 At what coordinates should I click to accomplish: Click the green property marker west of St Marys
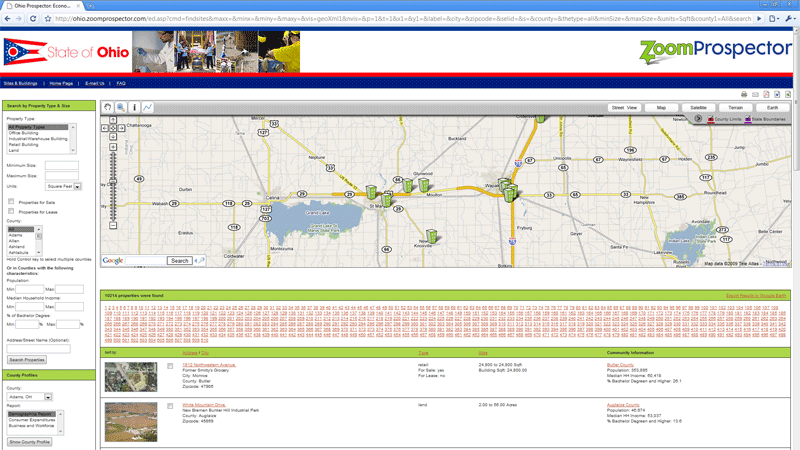click(x=371, y=192)
